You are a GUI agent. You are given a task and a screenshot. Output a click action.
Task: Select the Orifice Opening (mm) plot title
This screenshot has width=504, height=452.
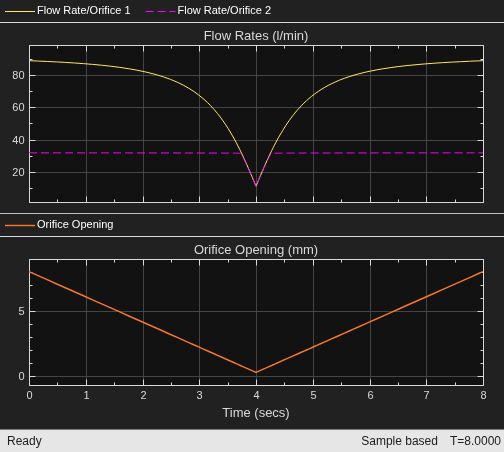[x=256, y=250]
